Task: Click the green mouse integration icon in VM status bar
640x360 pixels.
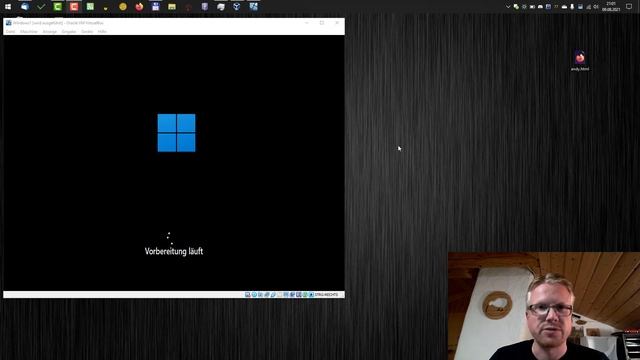Action: tap(305, 295)
